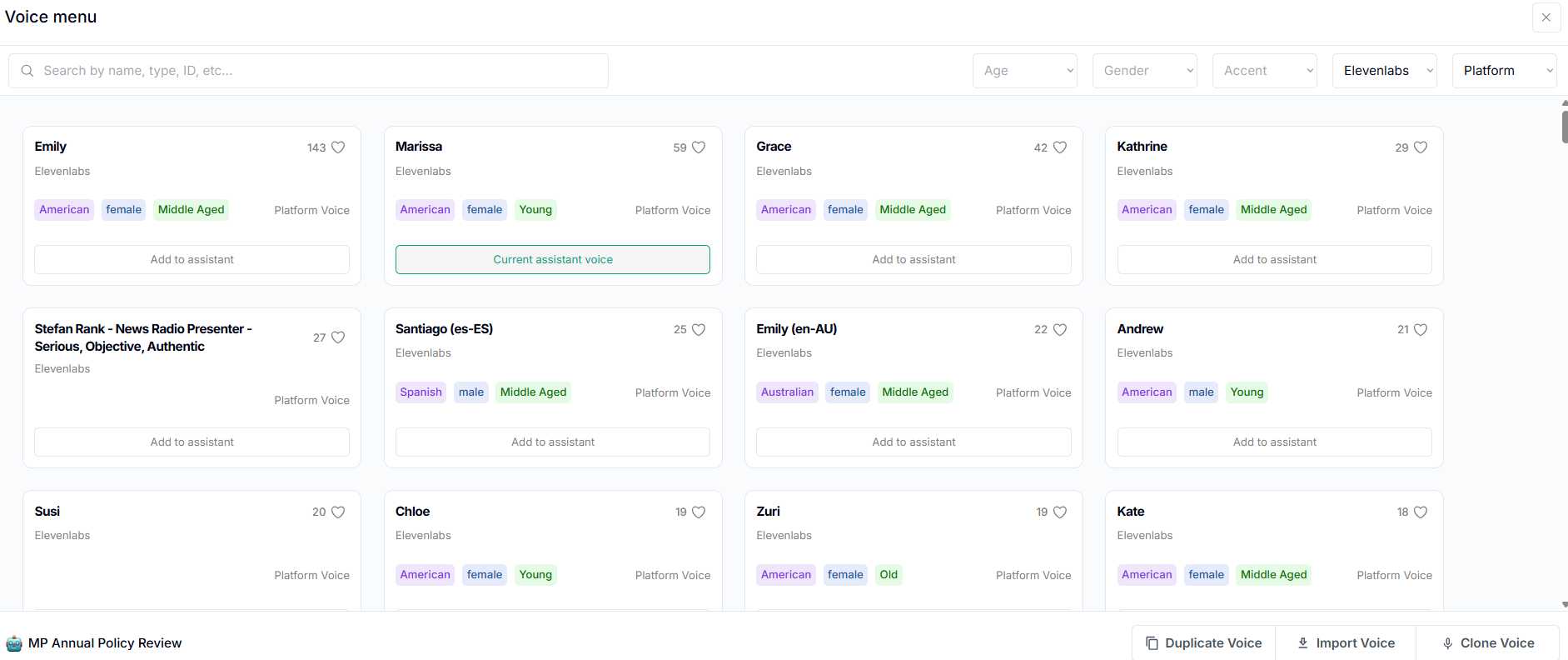Select the Chloe voice name

point(412,512)
